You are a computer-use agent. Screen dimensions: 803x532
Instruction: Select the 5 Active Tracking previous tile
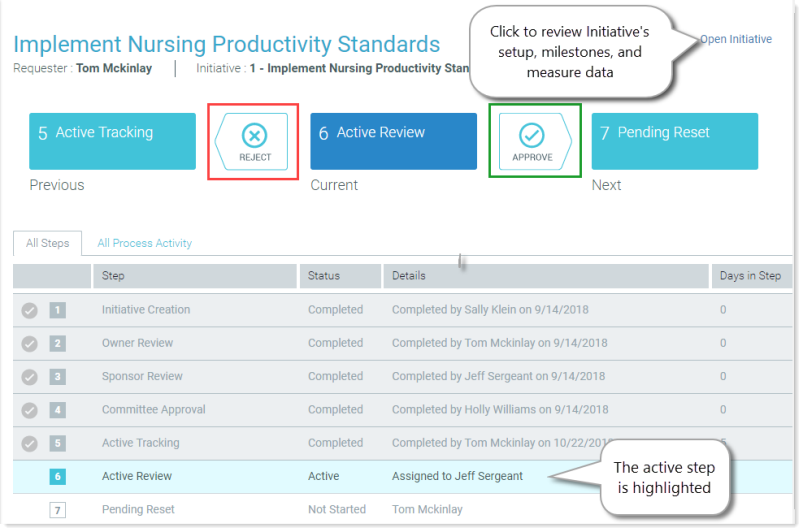[112, 141]
